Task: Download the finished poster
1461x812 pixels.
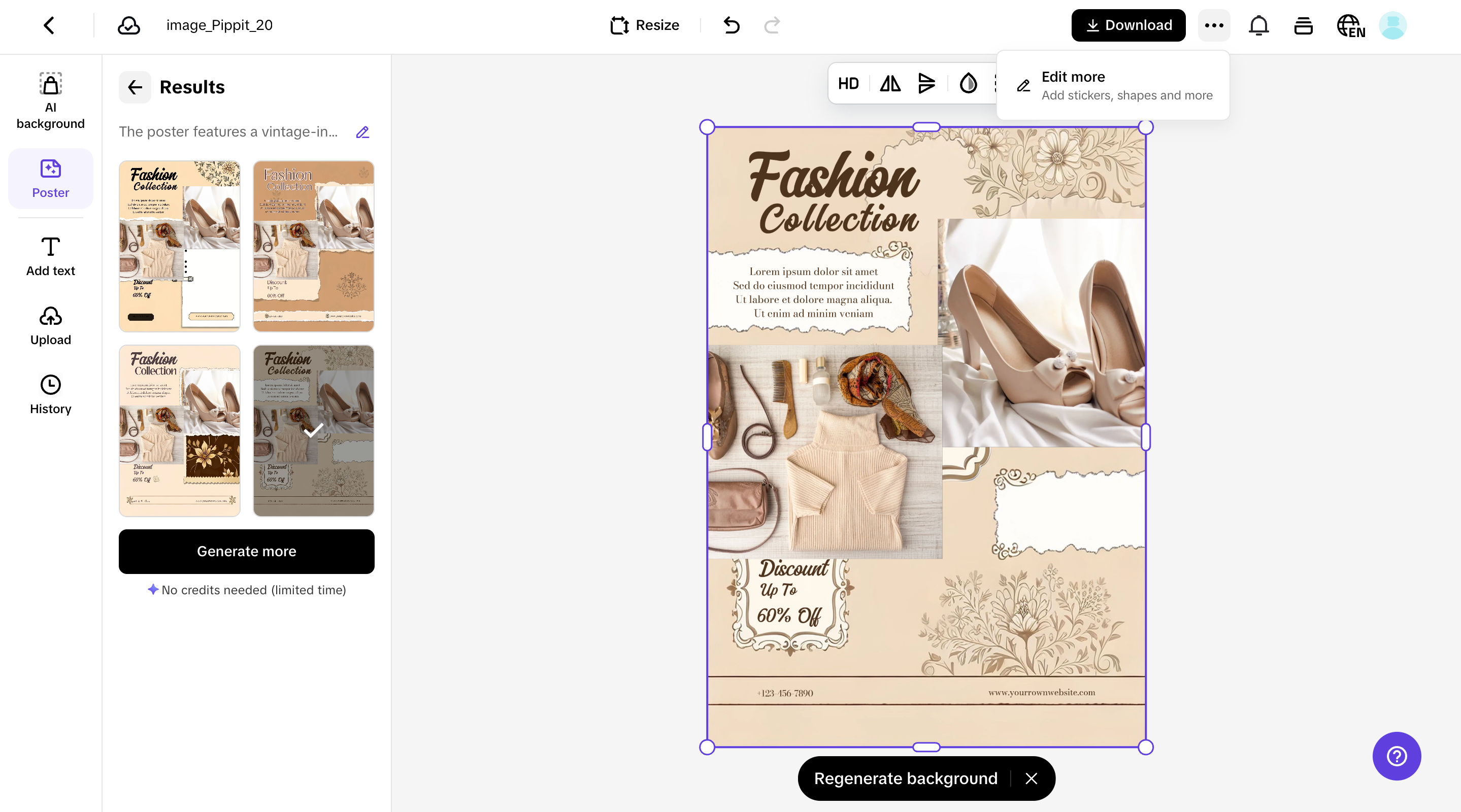Action: point(1127,25)
